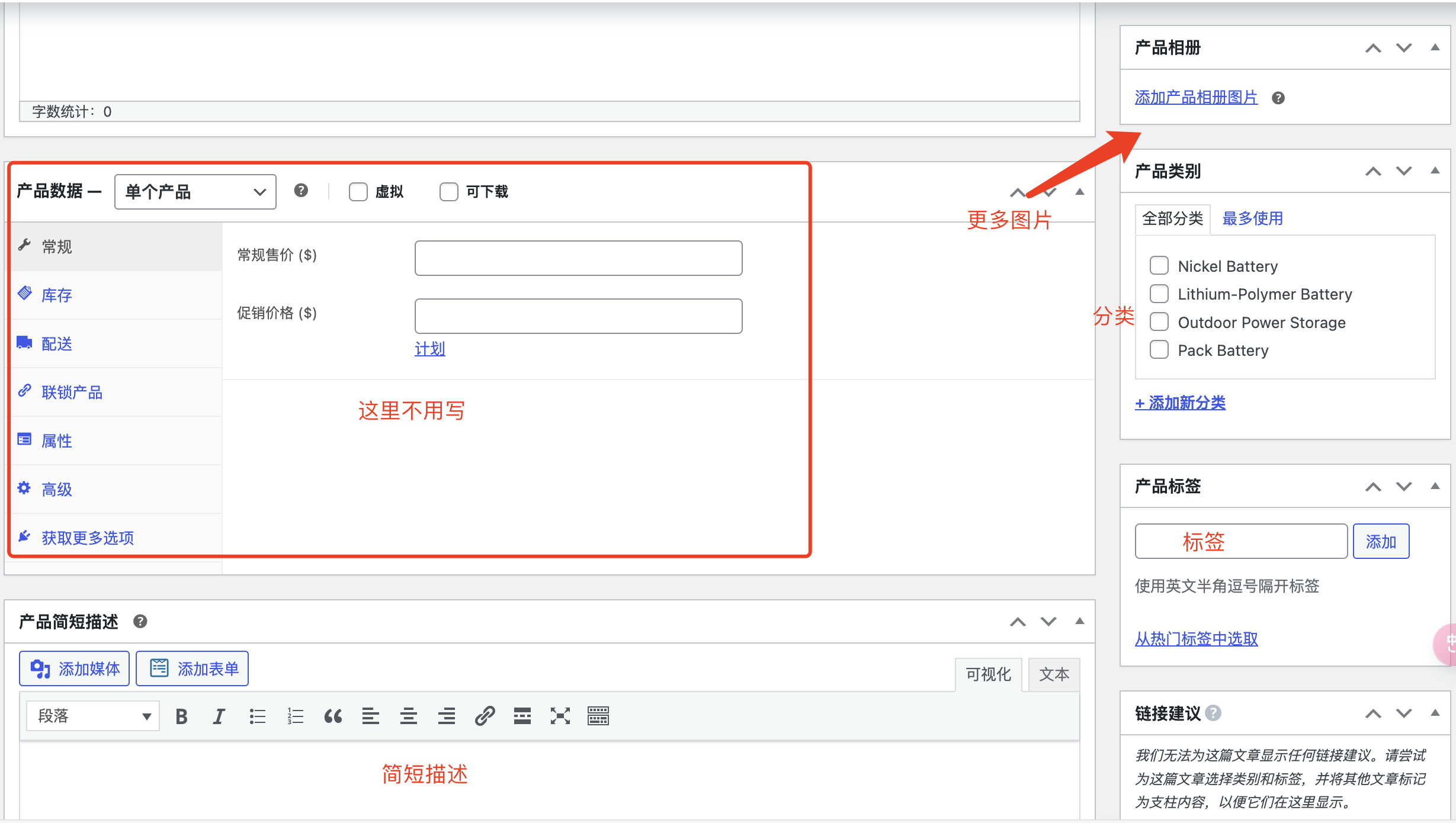Collapse the 产品简短描述 panel
Image resolution: width=1456 pixels, height=823 pixels.
1079,621
